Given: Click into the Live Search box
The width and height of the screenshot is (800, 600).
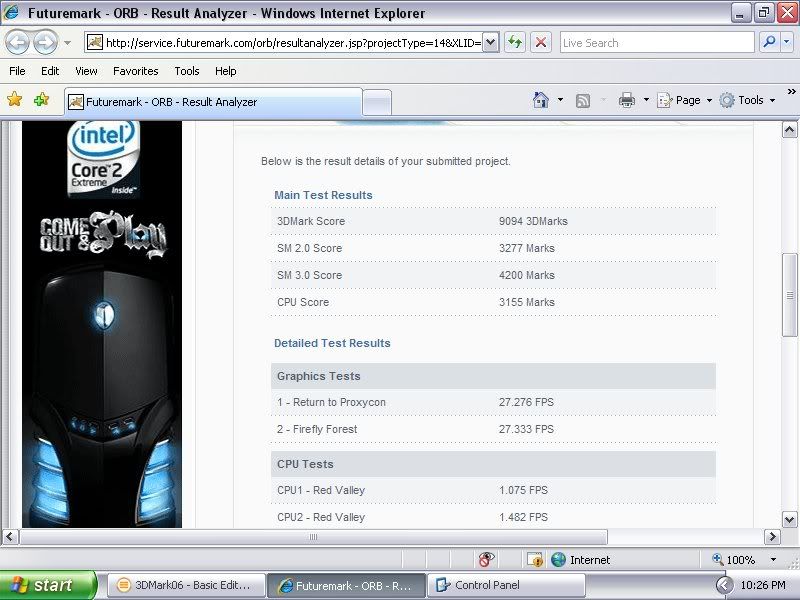Looking at the screenshot, I should pos(657,43).
